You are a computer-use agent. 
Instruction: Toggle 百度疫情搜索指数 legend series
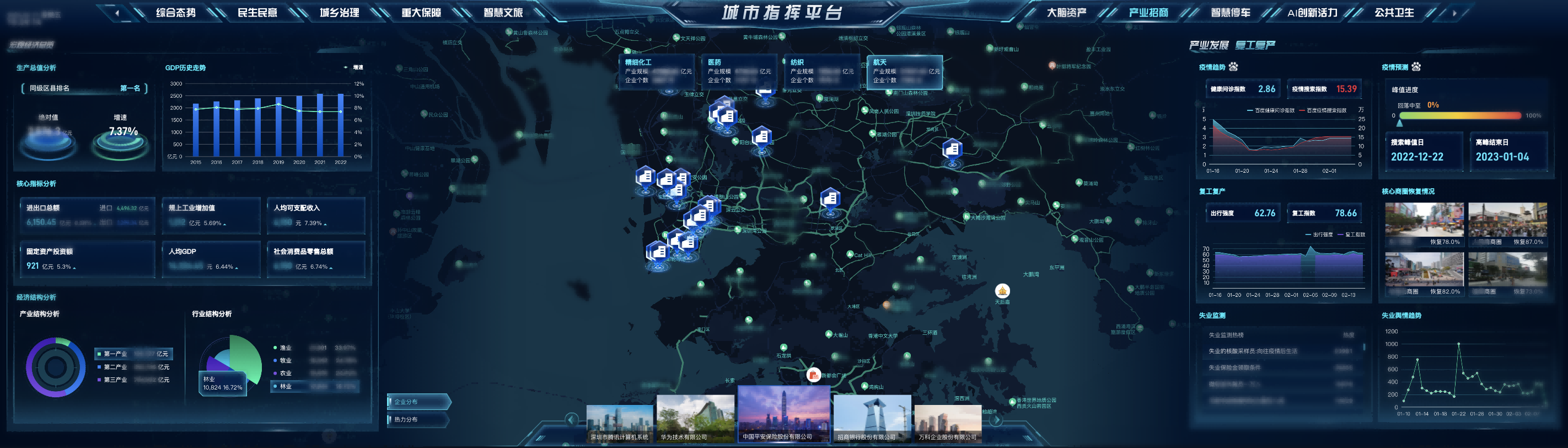[1323, 110]
